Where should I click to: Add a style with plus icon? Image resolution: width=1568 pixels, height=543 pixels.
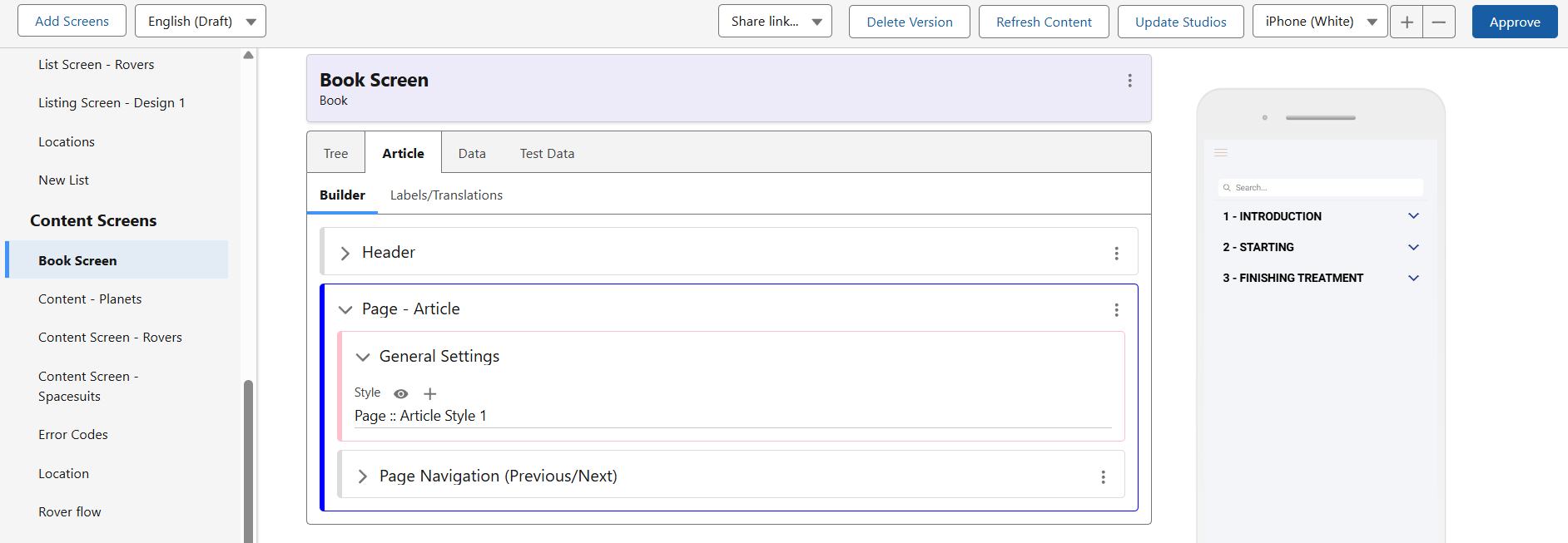[x=429, y=394]
